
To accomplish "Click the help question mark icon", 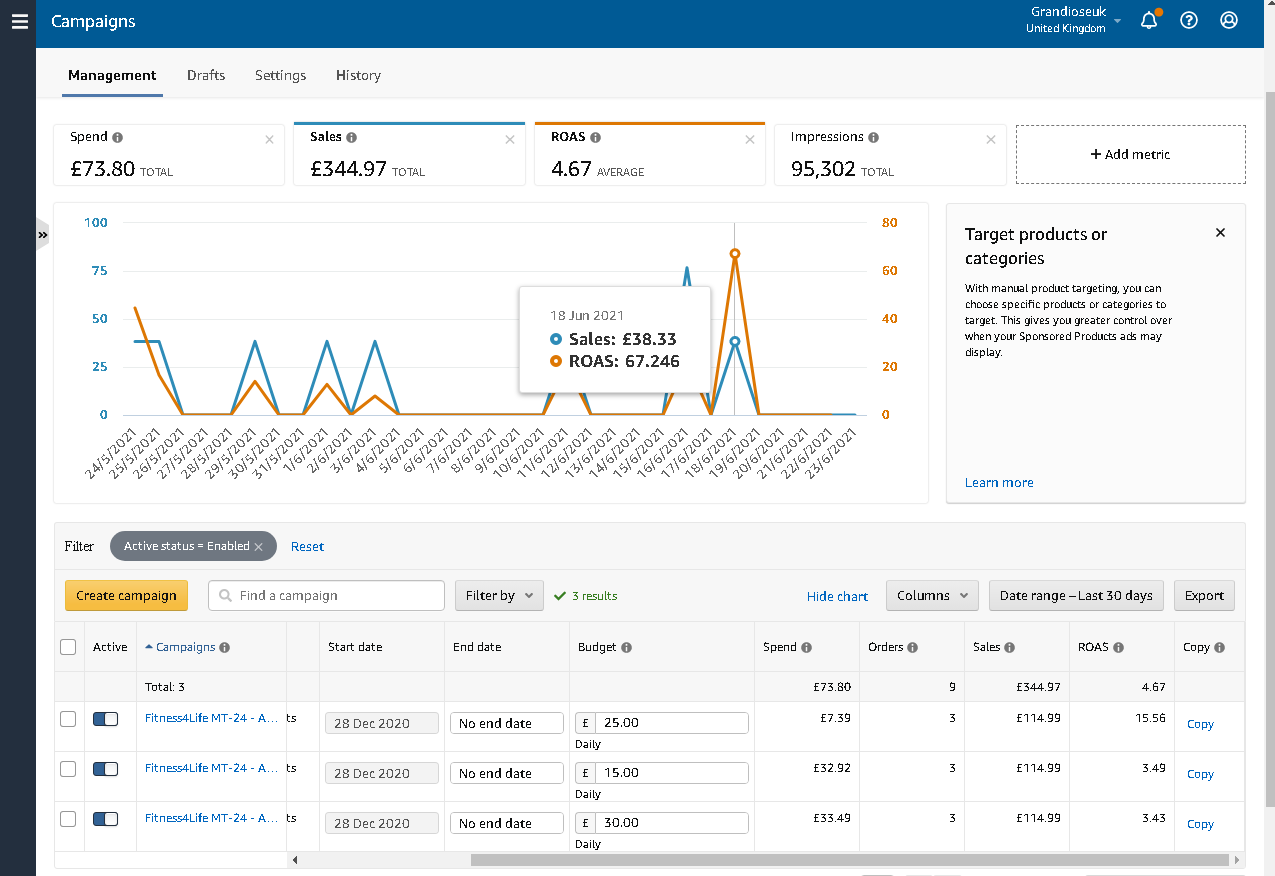I will 1189,20.
